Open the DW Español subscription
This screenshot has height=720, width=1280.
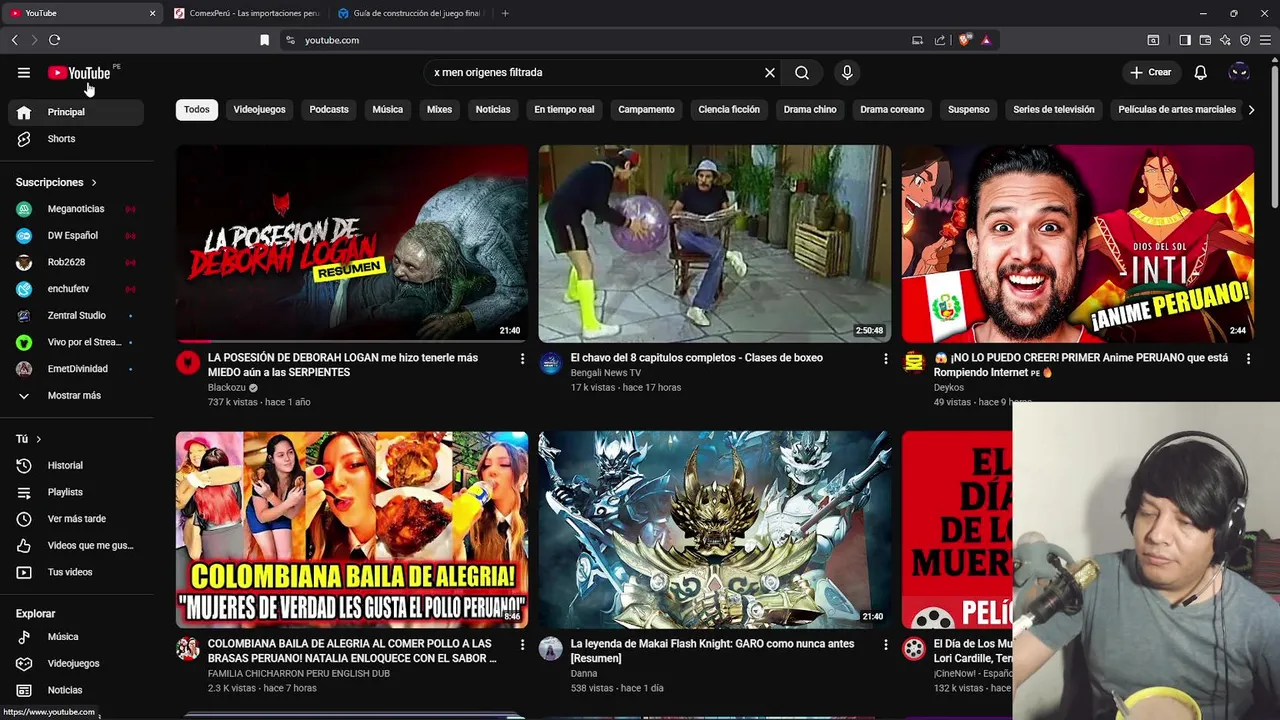76,236
